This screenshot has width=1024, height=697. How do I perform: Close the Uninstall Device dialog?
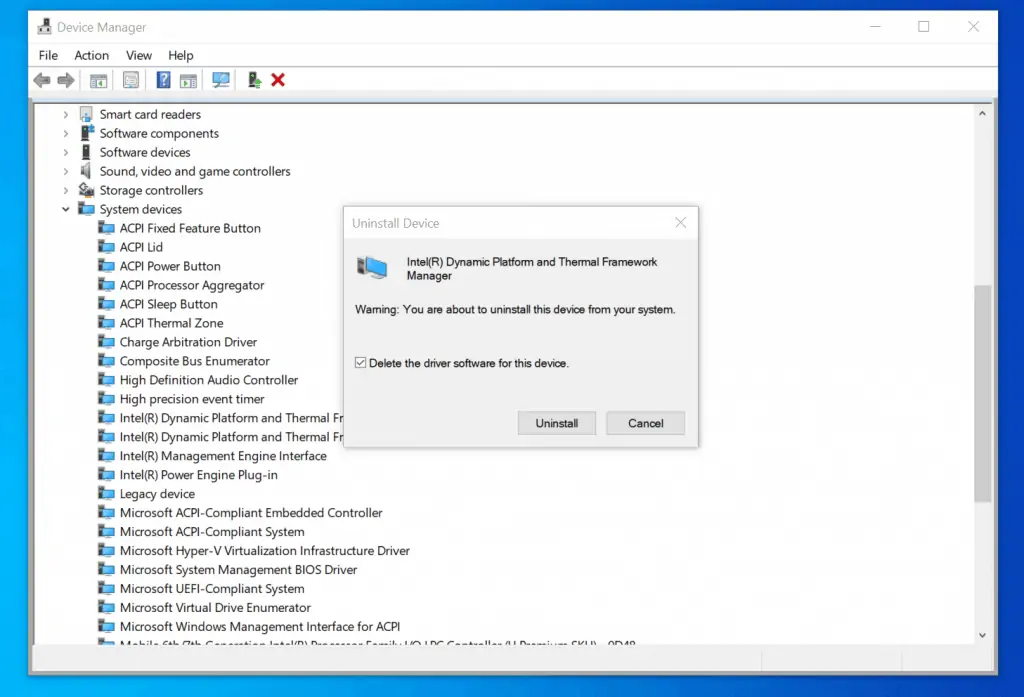680,223
